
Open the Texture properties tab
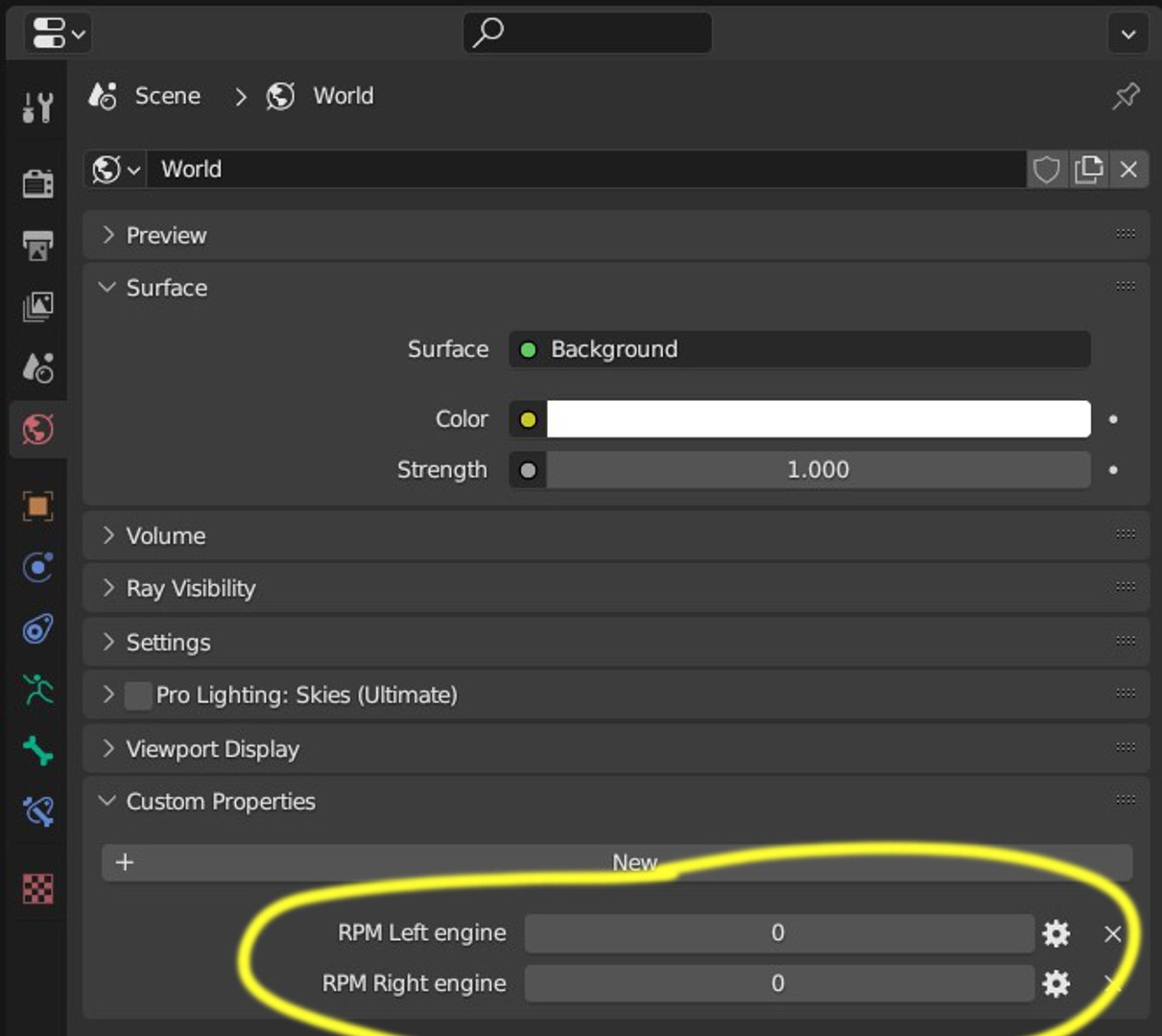37,889
